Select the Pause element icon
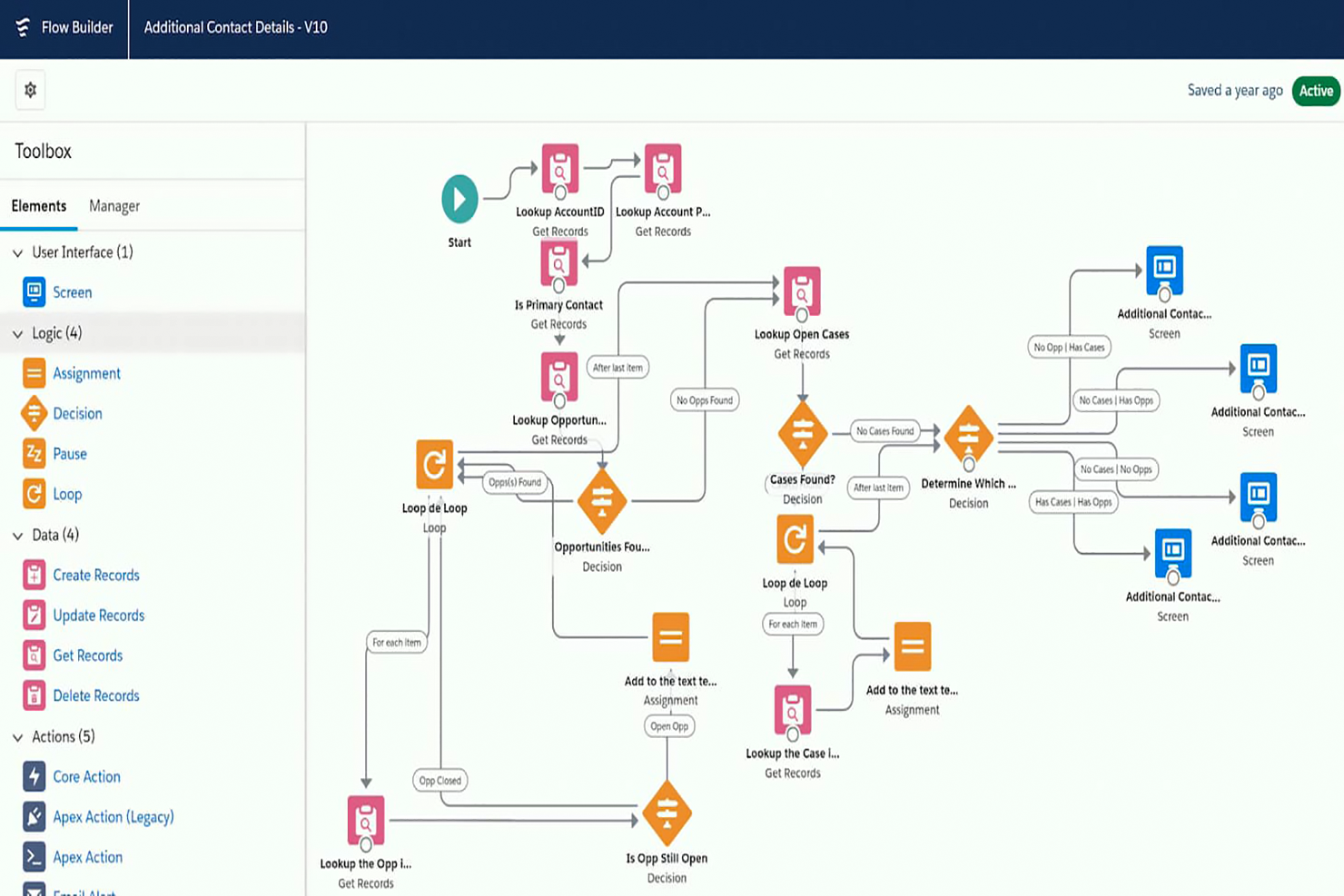The image size is (1344, 896). (x=34, y=453)
